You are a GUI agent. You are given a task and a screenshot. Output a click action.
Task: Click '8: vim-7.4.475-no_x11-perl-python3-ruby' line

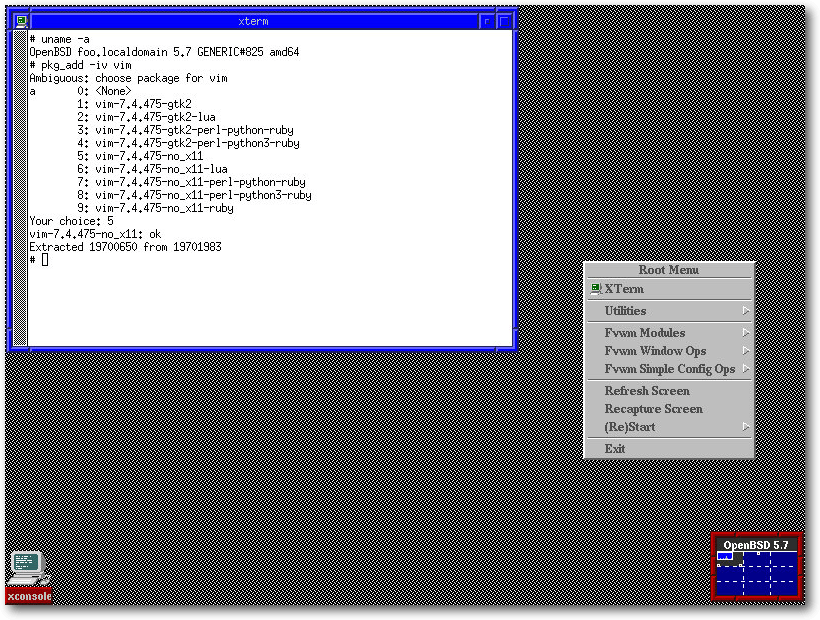[194, 195]
